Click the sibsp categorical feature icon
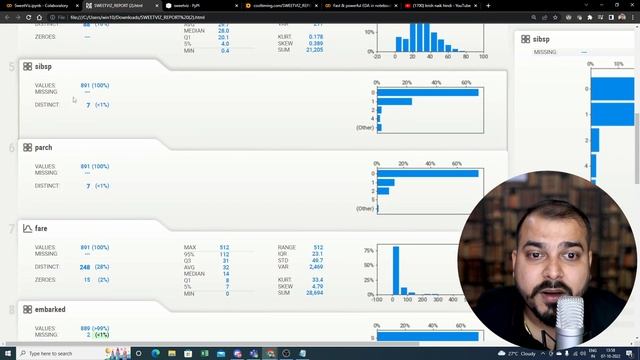Image resolution: width=640 pixels, height=360 pixels. (27, 66)
